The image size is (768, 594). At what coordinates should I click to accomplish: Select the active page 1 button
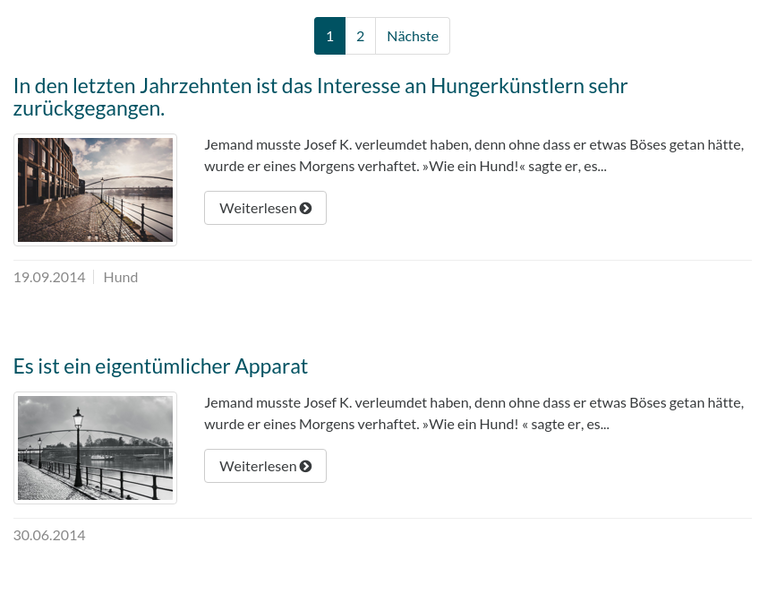tap(330, 36)
